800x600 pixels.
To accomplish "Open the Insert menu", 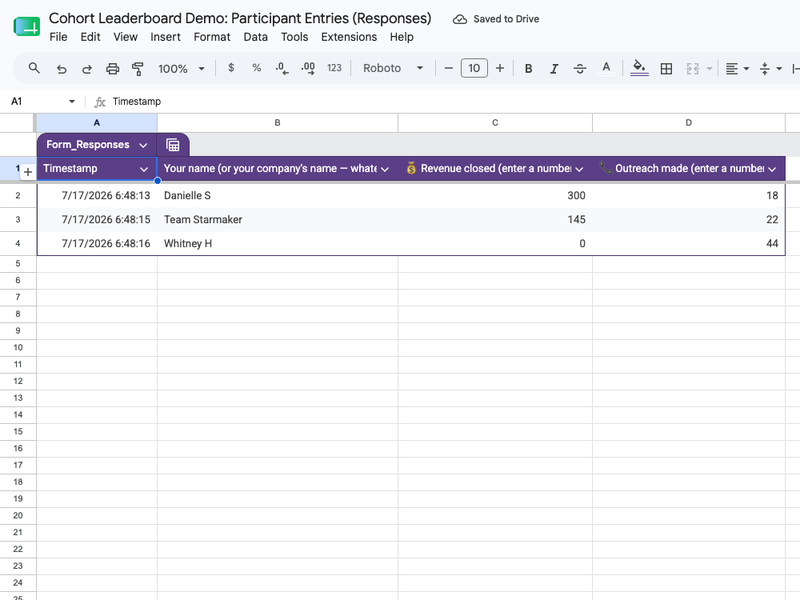I will tap(165, 37).
